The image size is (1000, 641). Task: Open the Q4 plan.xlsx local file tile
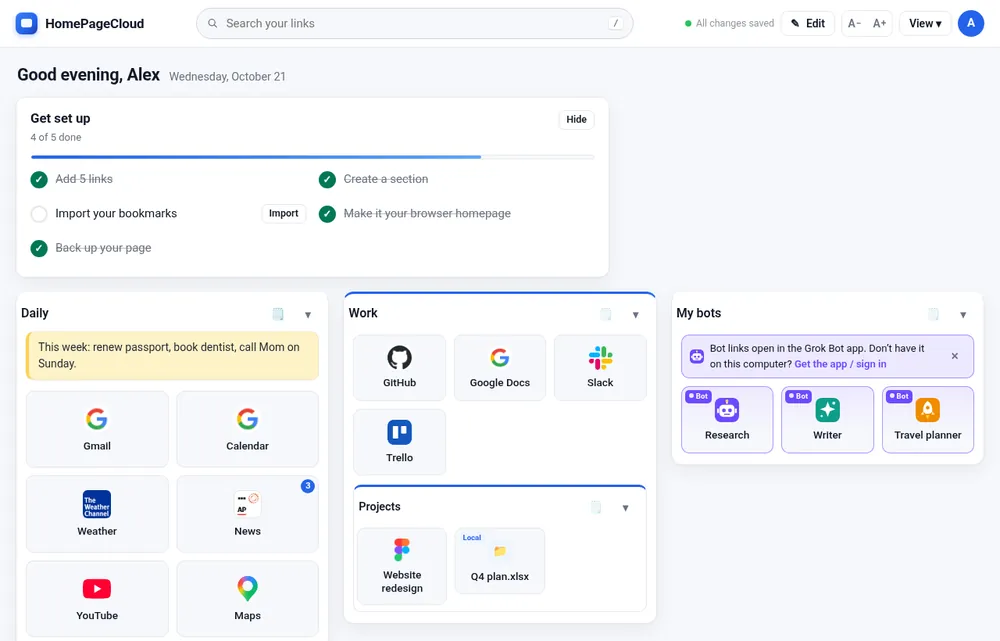(500, 561)
